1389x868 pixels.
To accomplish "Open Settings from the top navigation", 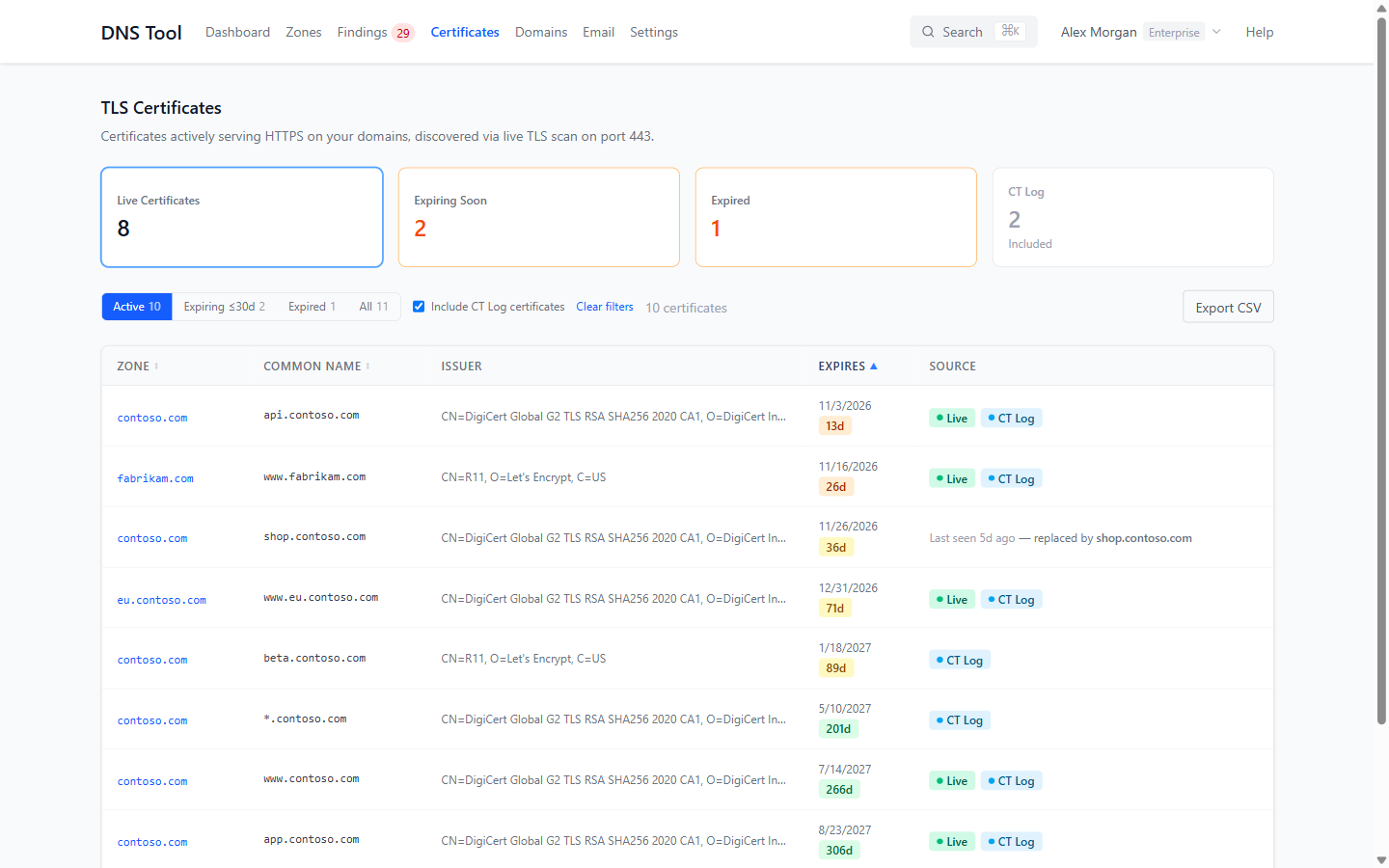I will point(654,32).
